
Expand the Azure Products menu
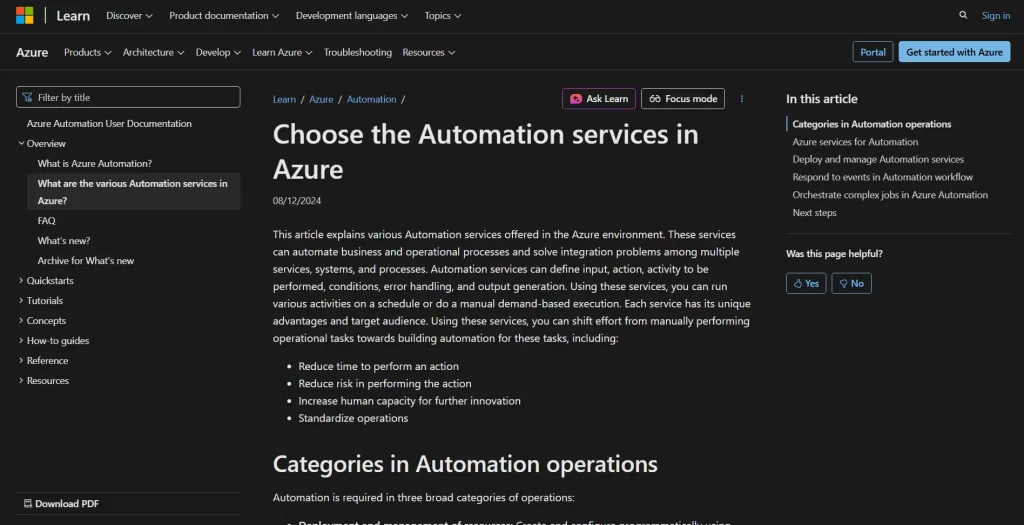tap(88, 52)
